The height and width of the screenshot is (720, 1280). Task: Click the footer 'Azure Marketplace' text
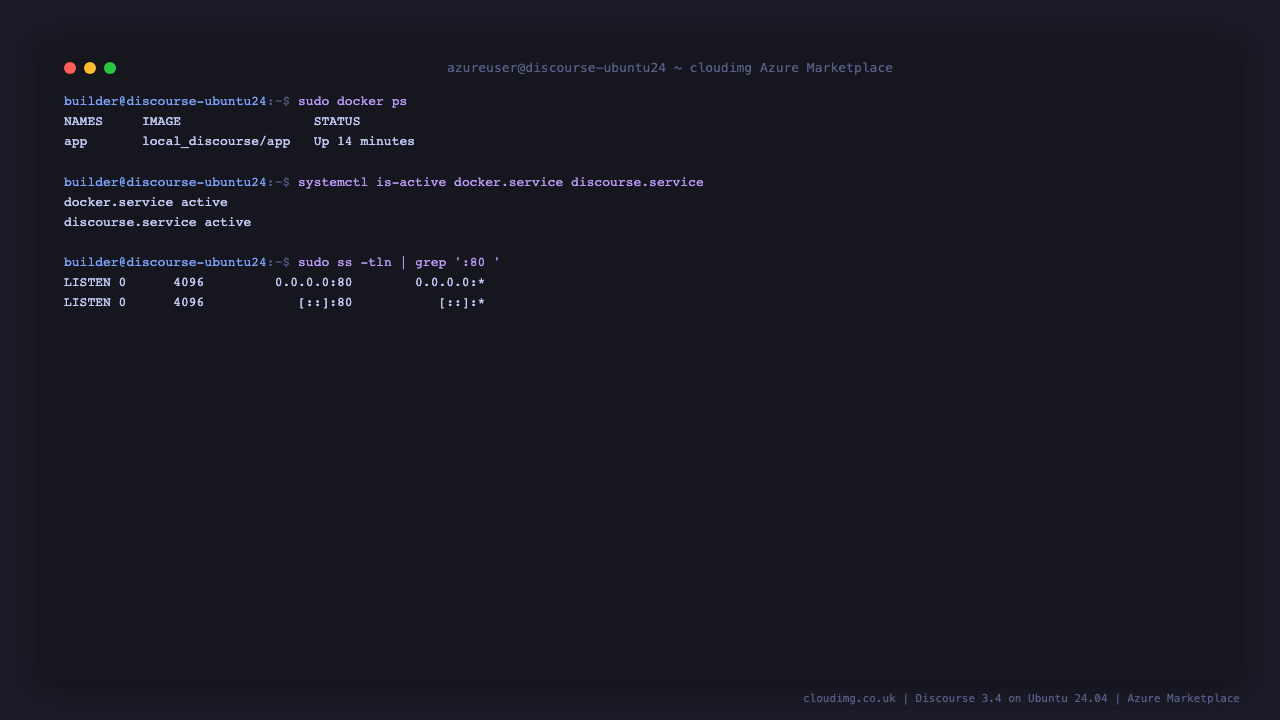[1183, 698]
